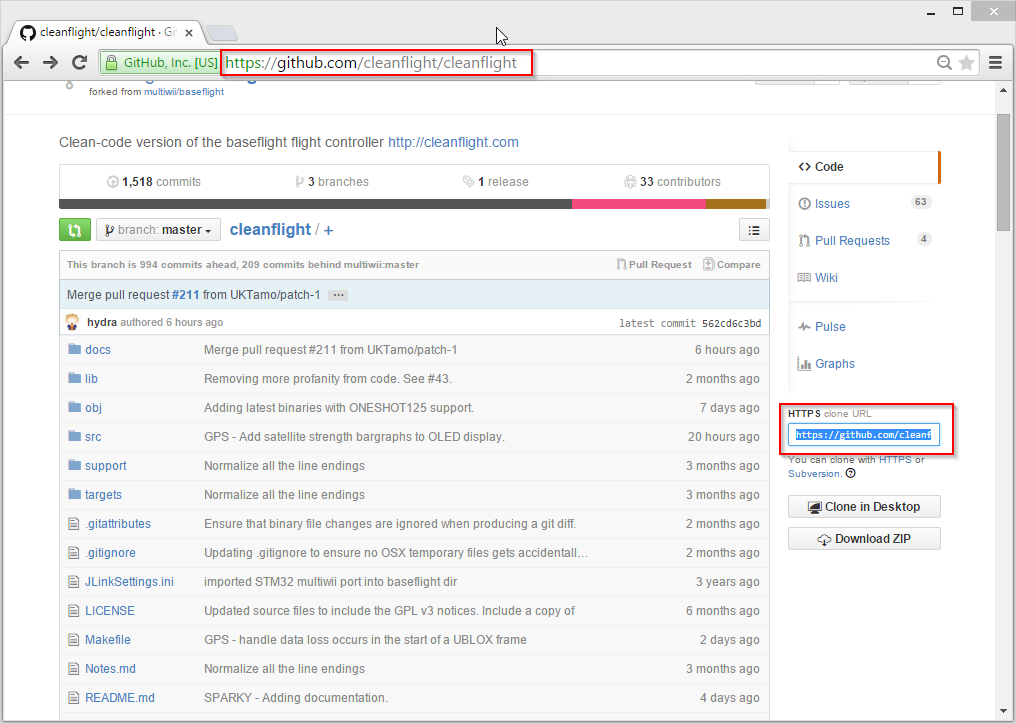This screenshot has height=724, width=1016.
Task: Open latest commit 562cd6c3bd
Action: [x=732, y=323]
